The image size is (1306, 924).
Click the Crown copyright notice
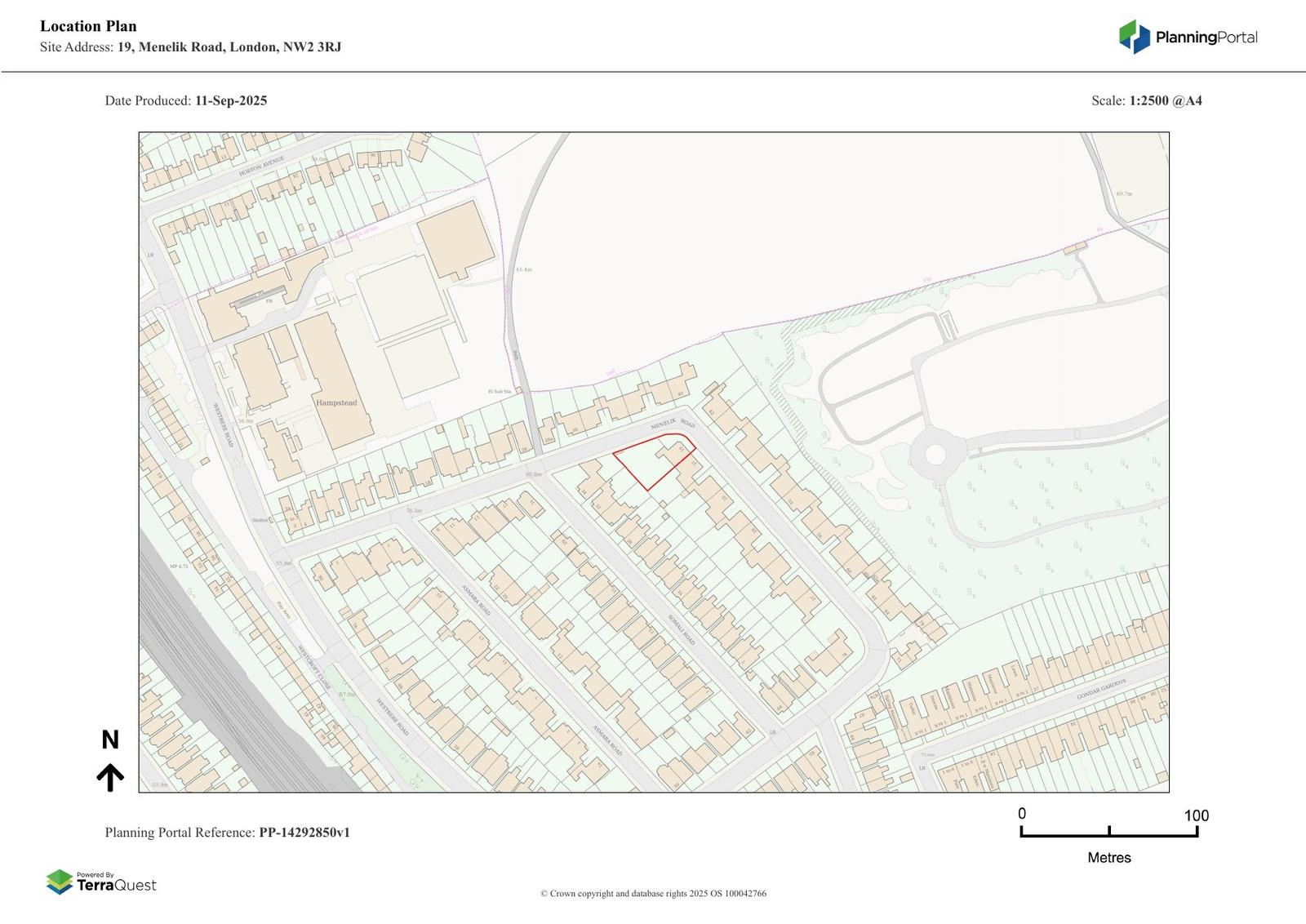coord(653,893)
